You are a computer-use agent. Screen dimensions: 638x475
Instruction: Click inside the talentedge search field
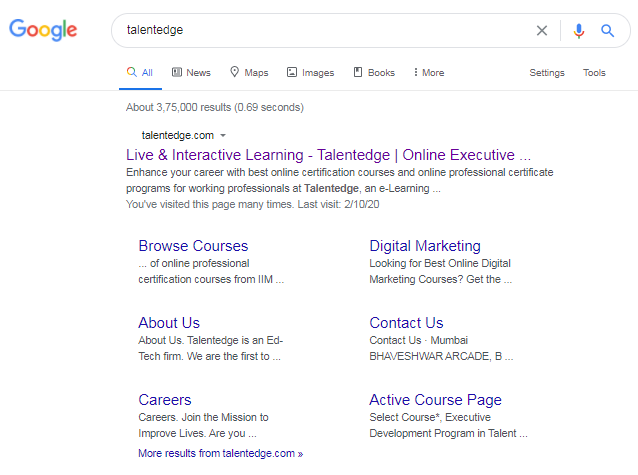320,30
